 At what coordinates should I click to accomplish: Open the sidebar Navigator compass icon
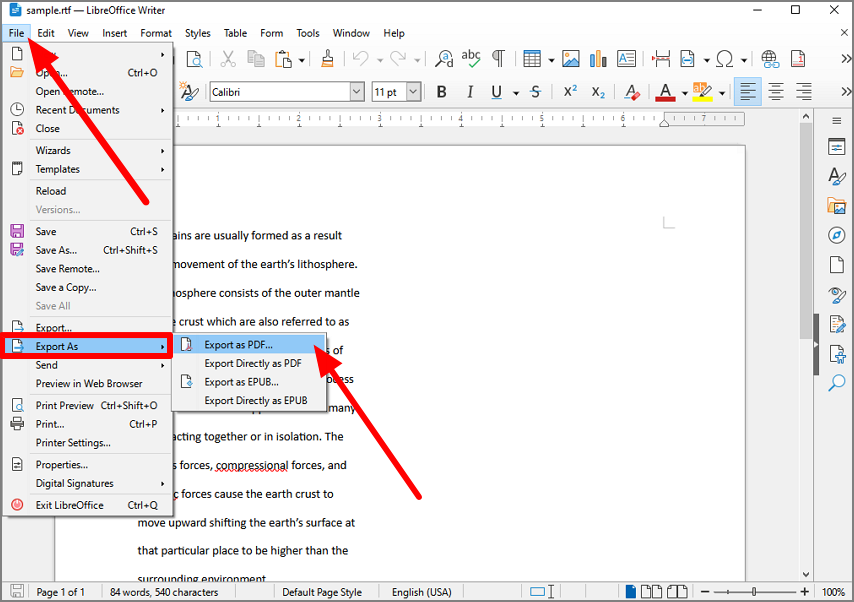point(837,235)
